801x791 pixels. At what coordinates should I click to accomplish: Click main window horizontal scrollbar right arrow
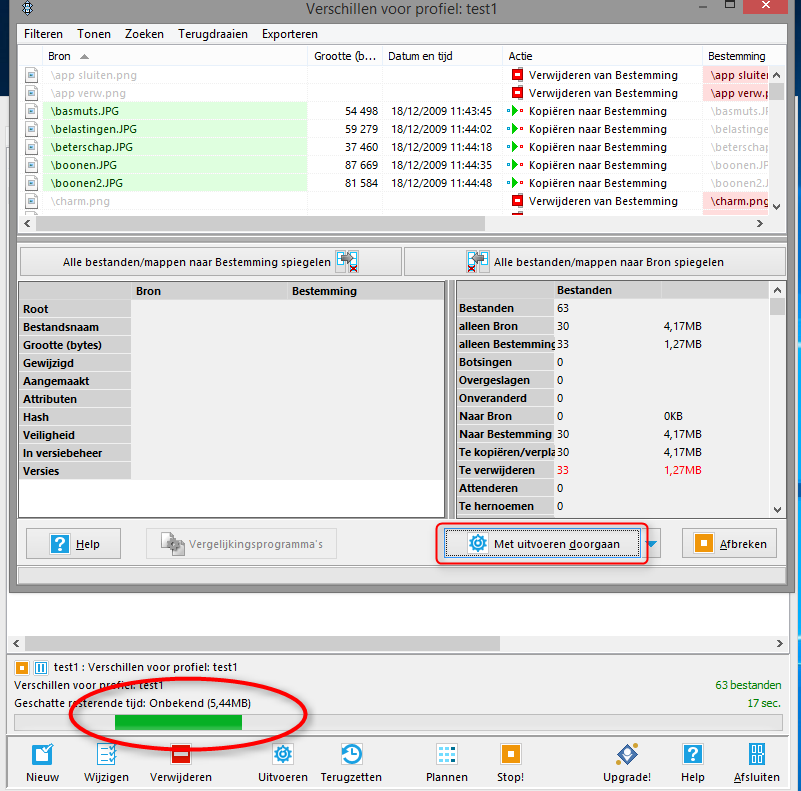pos(780,643)
